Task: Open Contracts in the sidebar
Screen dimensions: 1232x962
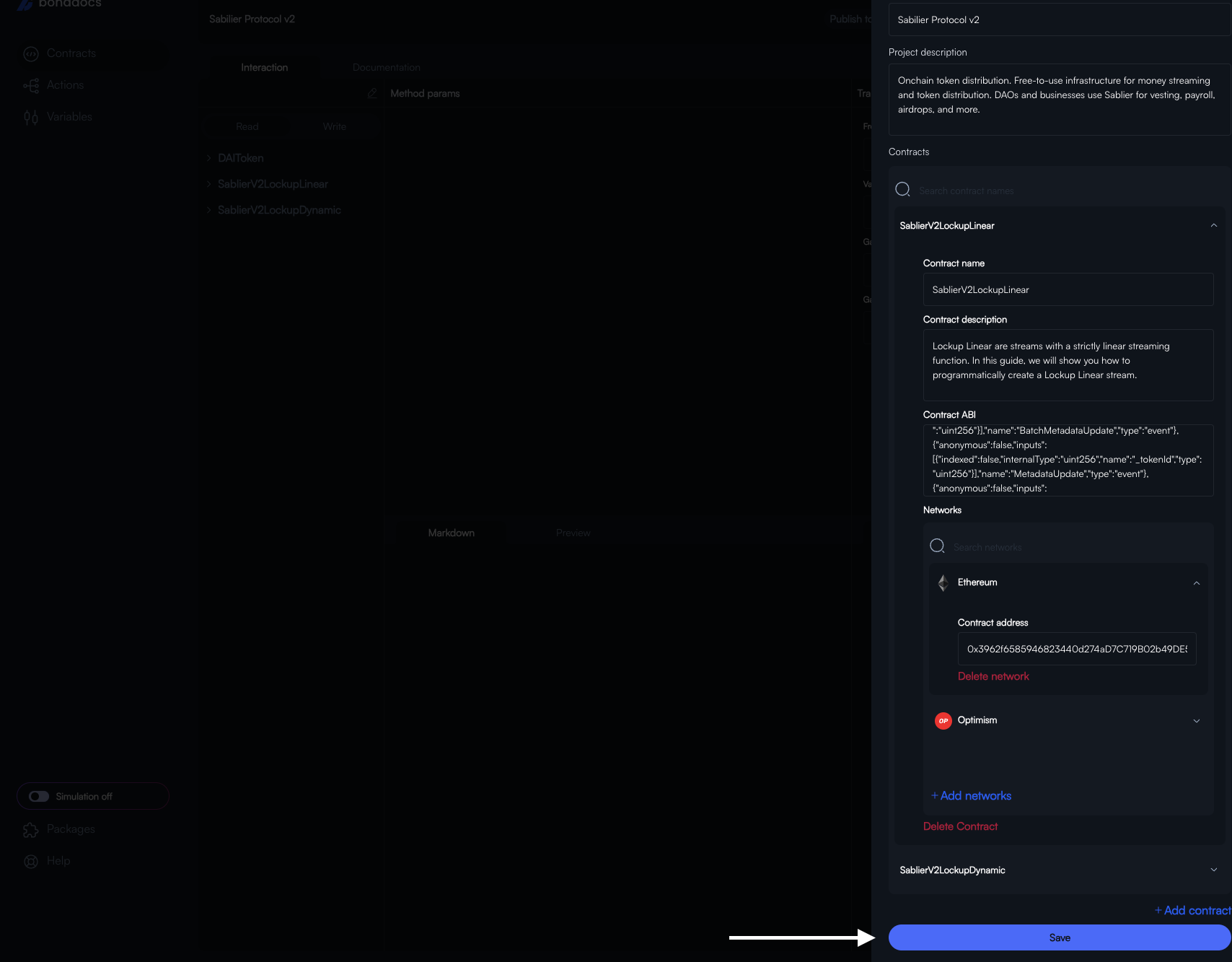Action: 71,53
